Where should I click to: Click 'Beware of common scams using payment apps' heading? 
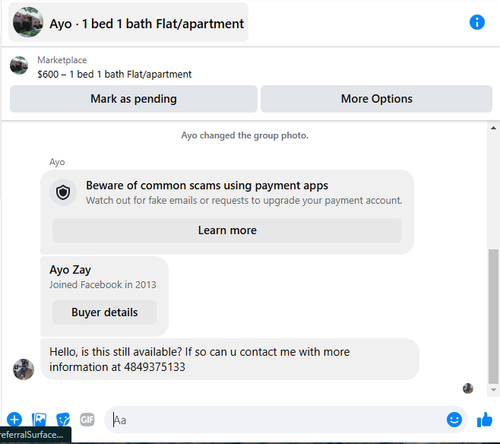pyautogui.click(x=207, y=185)
